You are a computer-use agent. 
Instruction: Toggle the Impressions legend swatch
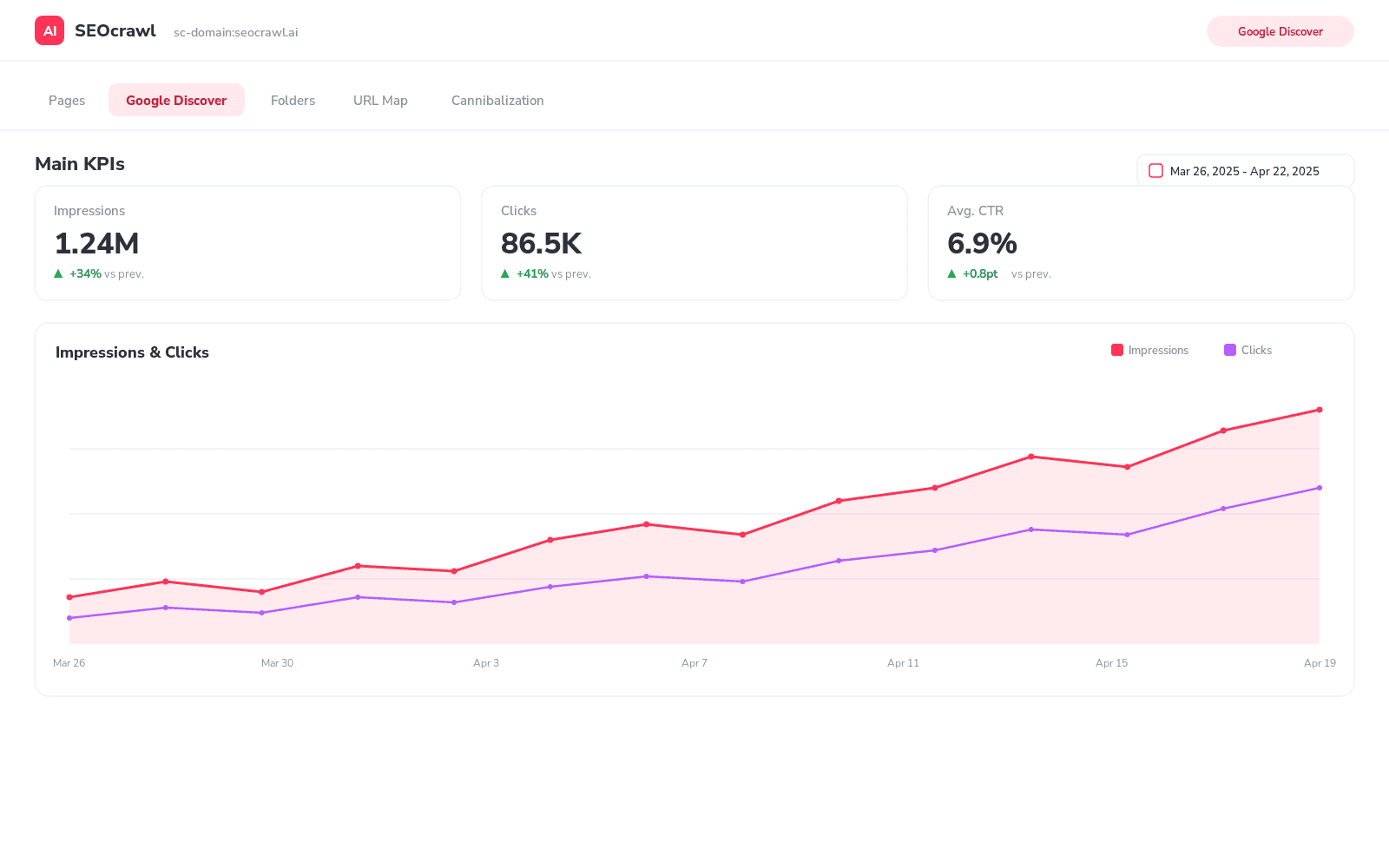click(x=1117, y=350)
